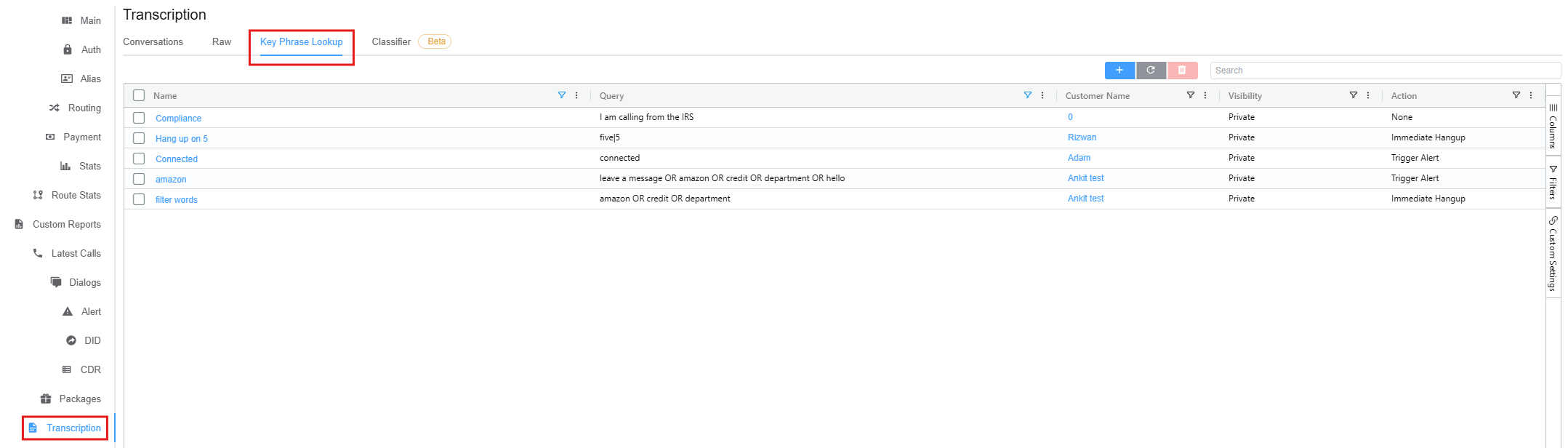Viewport: 1568px width, 448px height.
Task: Open the Visibility column options menu
Action: tap(1368, 95)
